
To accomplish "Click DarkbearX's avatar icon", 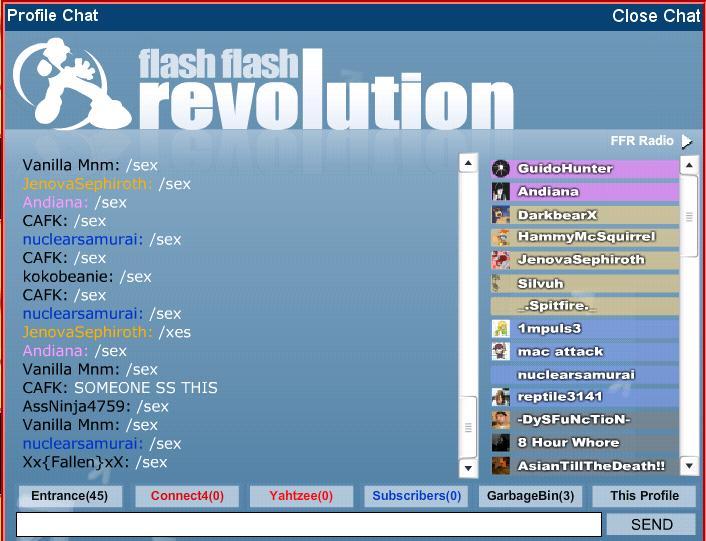I will (x=501, y=215).
